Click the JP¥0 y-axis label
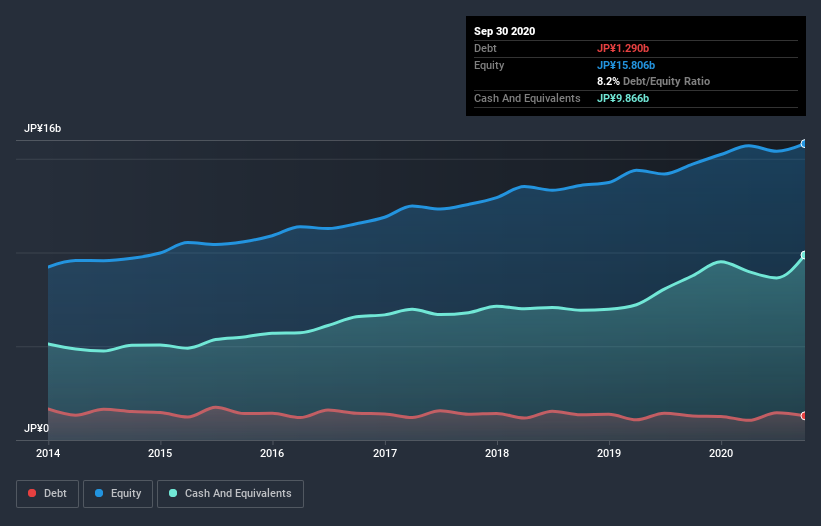This screenshot has width=821, height=526. click(x=36, y=428)
